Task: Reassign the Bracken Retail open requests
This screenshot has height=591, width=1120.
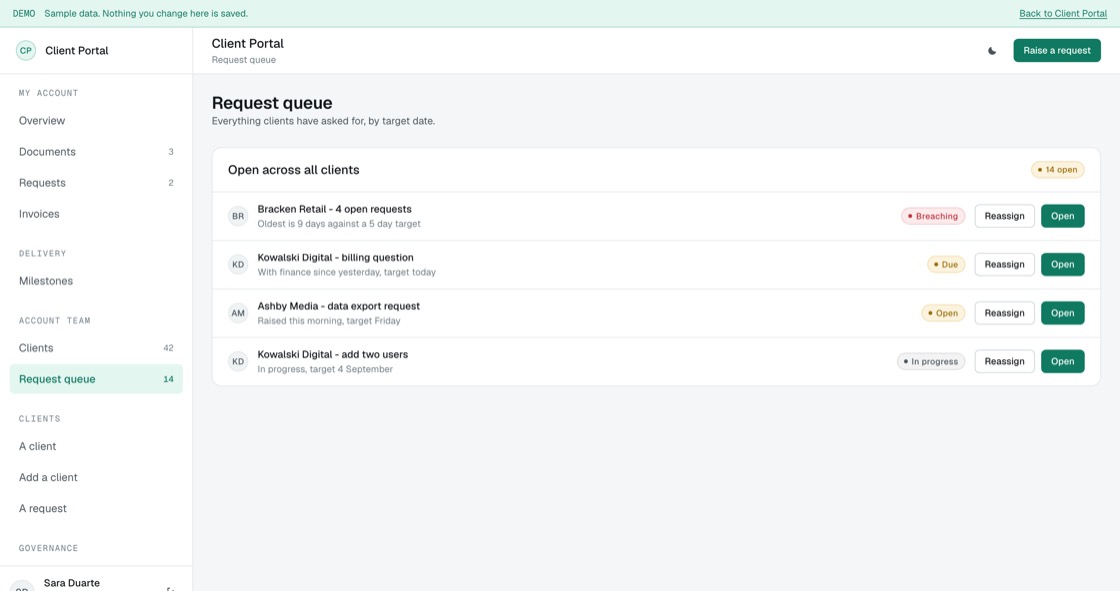Action: [1004, 216]
